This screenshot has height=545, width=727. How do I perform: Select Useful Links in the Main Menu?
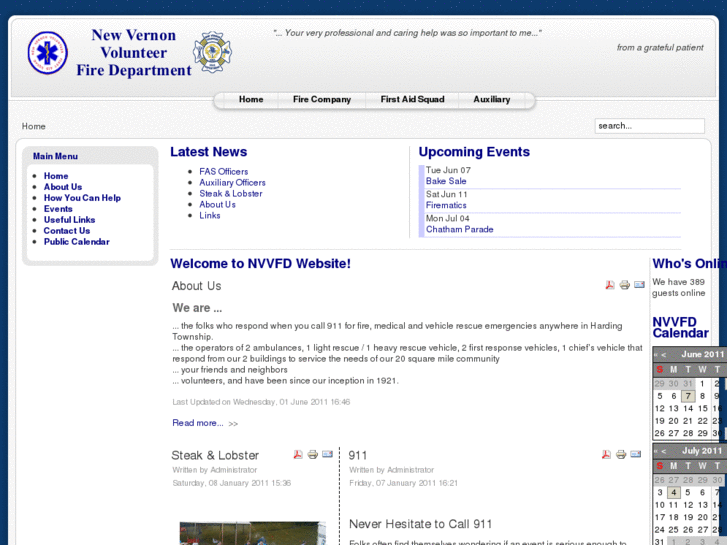point(69,220)
